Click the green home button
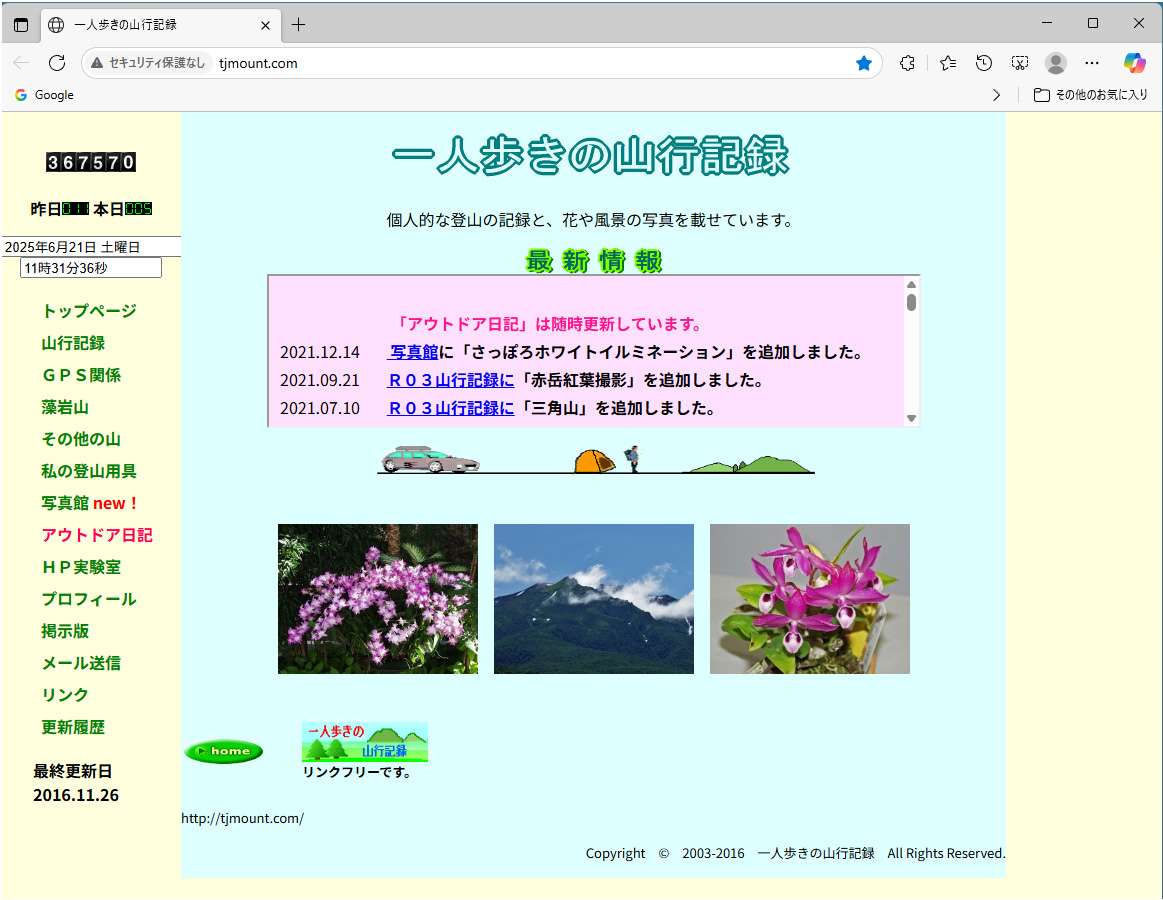Image resolution: width=1163 pixels, height=900 pixels. pyautogui.click(x=224, y=751)
